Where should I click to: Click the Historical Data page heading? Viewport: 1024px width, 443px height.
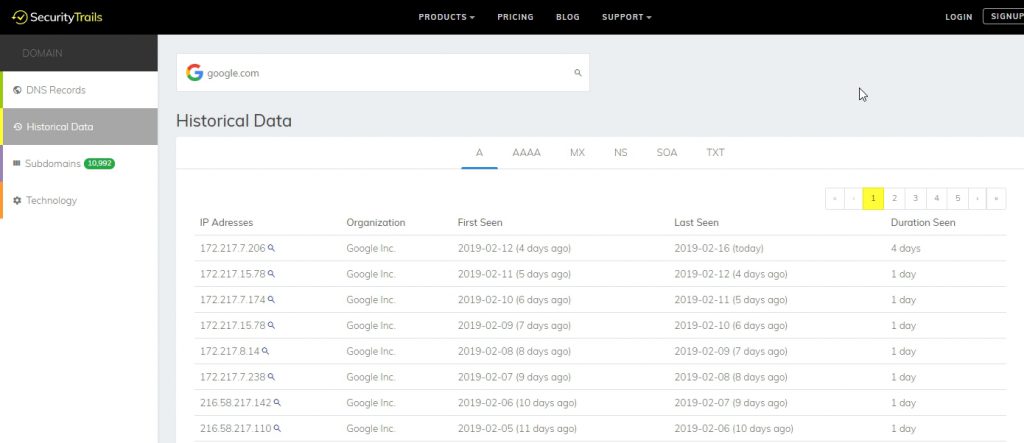tap(234, 121)
